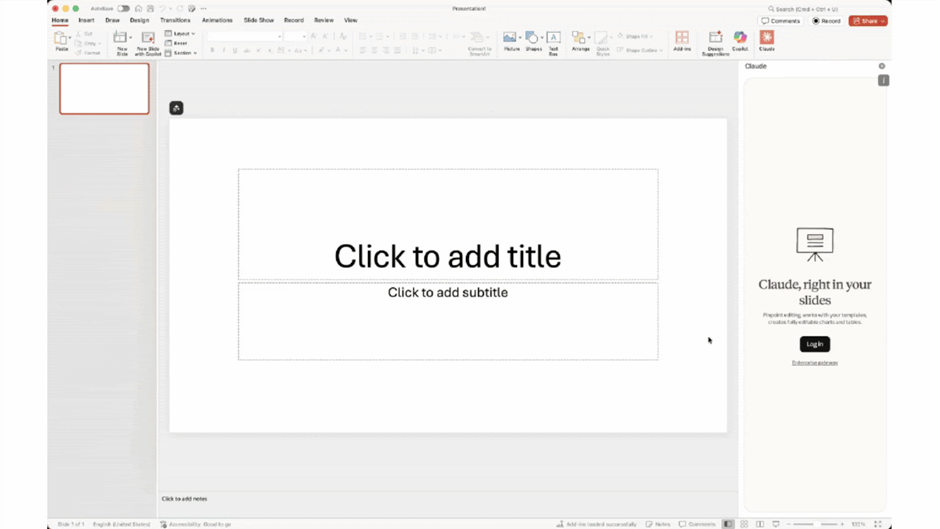
Task: Switch to the Slide Show tab
Action: 258,20
